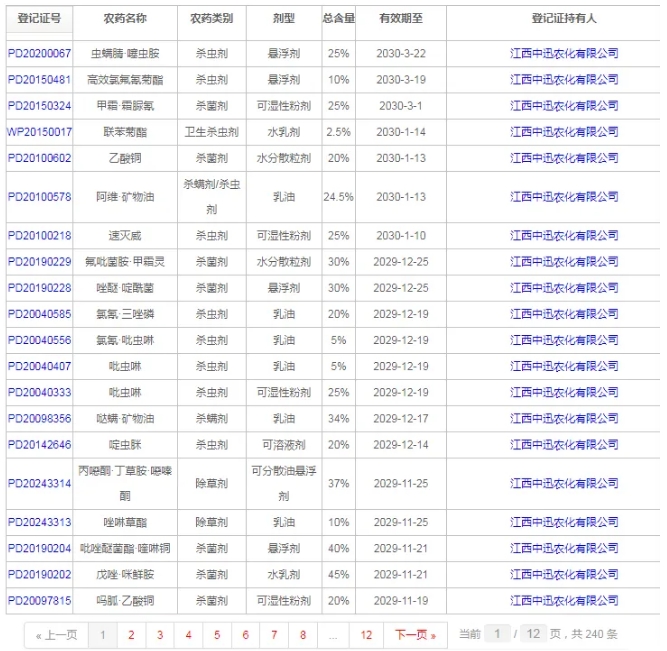Screen dimensions: 667x651
Task: Click 江西中迅农化有限公司 in the PD20200067 row
Action: 564,54
